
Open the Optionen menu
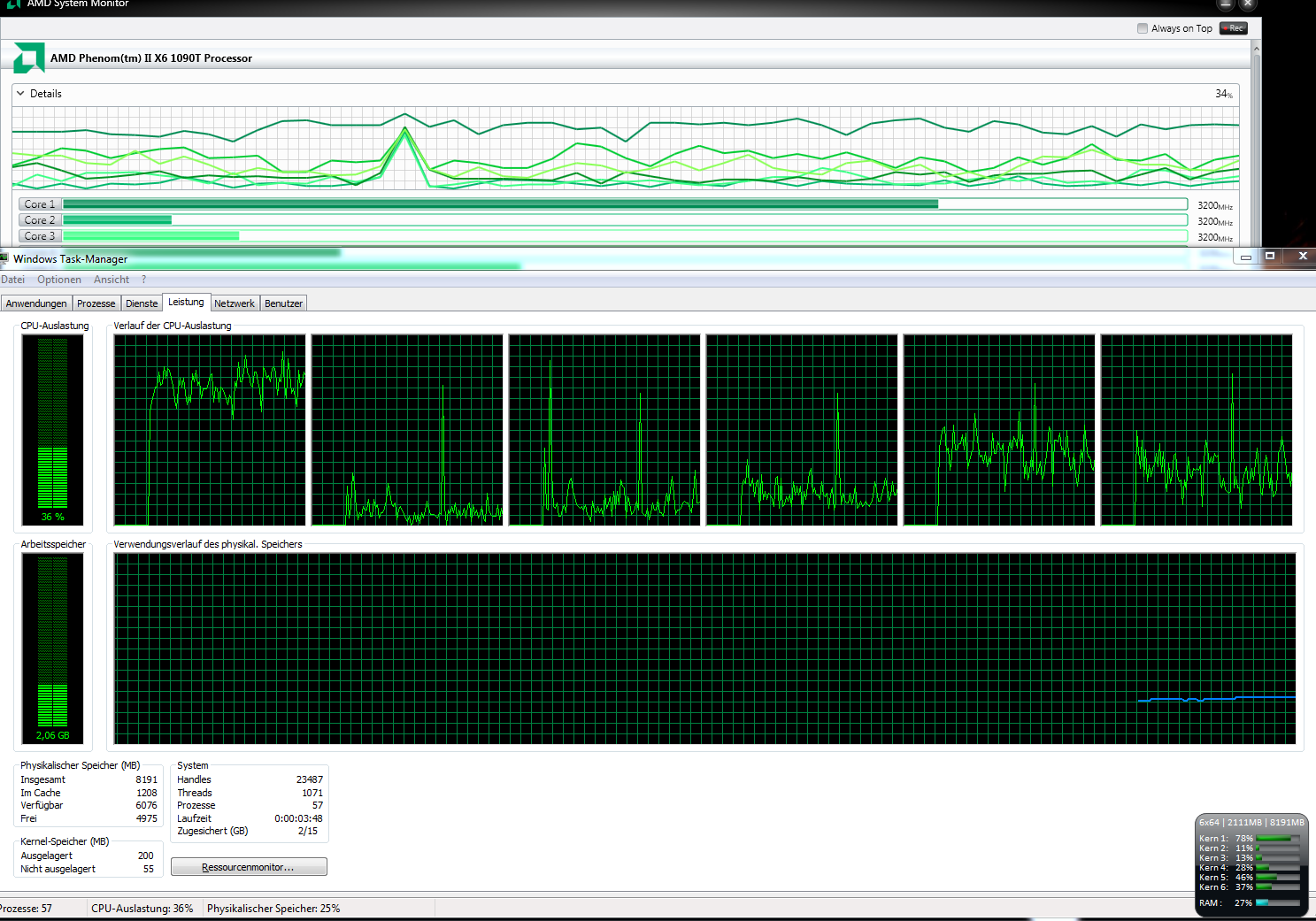click(59, 280)
